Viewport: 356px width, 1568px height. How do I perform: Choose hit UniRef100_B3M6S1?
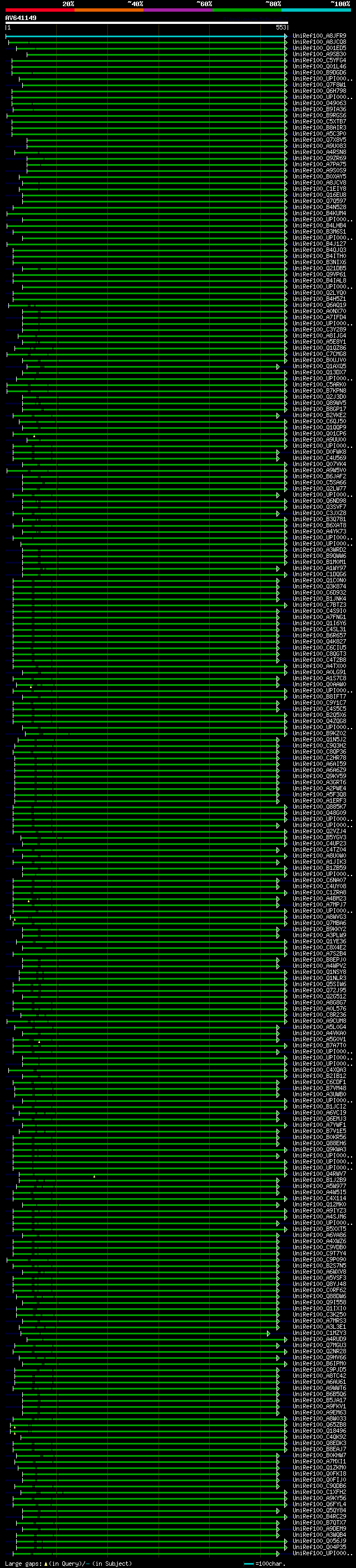click(x=319, y=232)
